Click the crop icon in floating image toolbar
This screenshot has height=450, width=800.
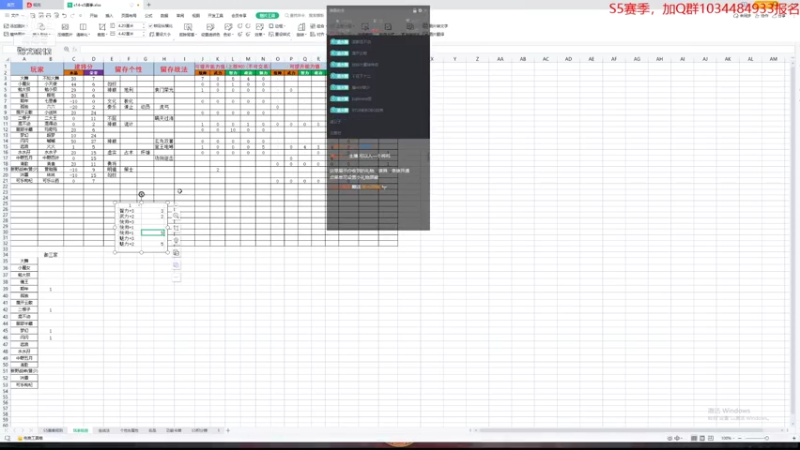176,229
